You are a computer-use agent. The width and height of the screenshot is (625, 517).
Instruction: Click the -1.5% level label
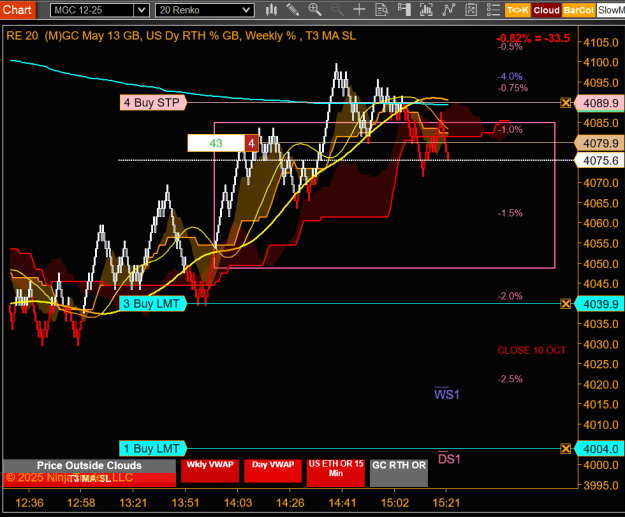[x=510, y=213]
